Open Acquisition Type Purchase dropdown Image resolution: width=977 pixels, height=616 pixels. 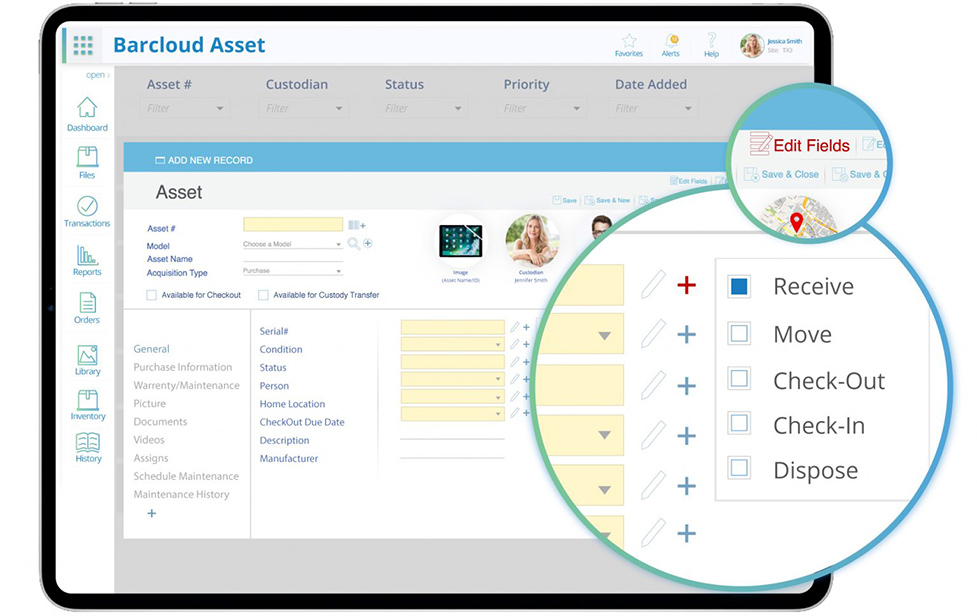292,271
